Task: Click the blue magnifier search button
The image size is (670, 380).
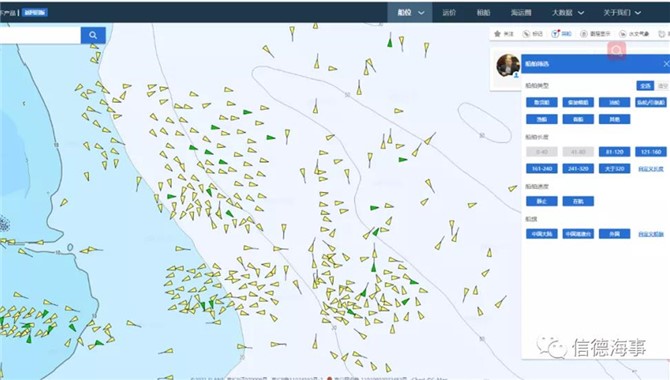Action: click(93, 35)
